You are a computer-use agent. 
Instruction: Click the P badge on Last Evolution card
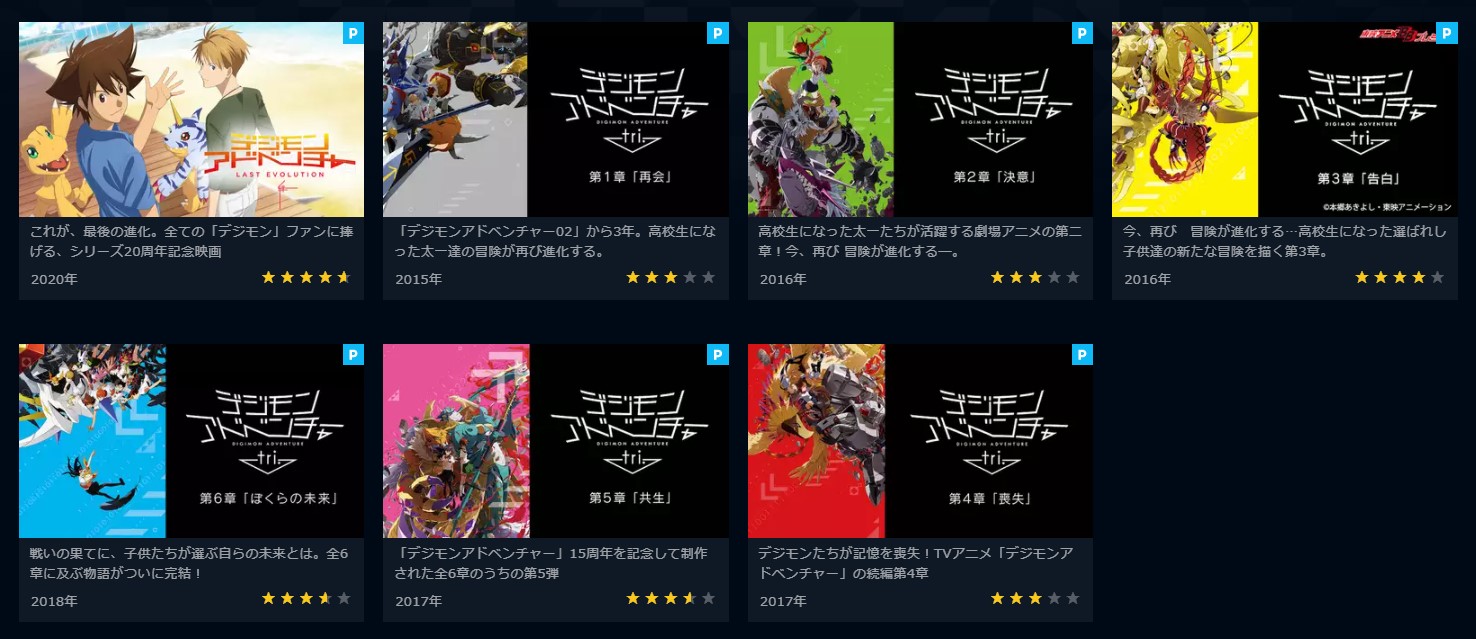pos(354,33)
